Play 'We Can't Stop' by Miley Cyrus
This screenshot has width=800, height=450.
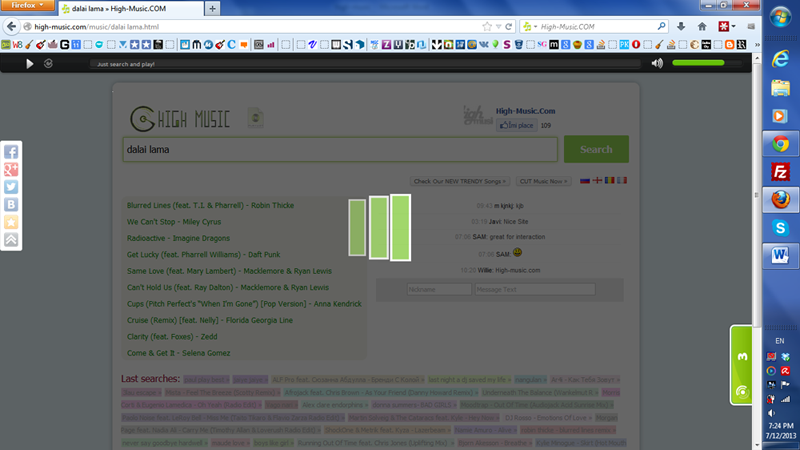[174, 222]
